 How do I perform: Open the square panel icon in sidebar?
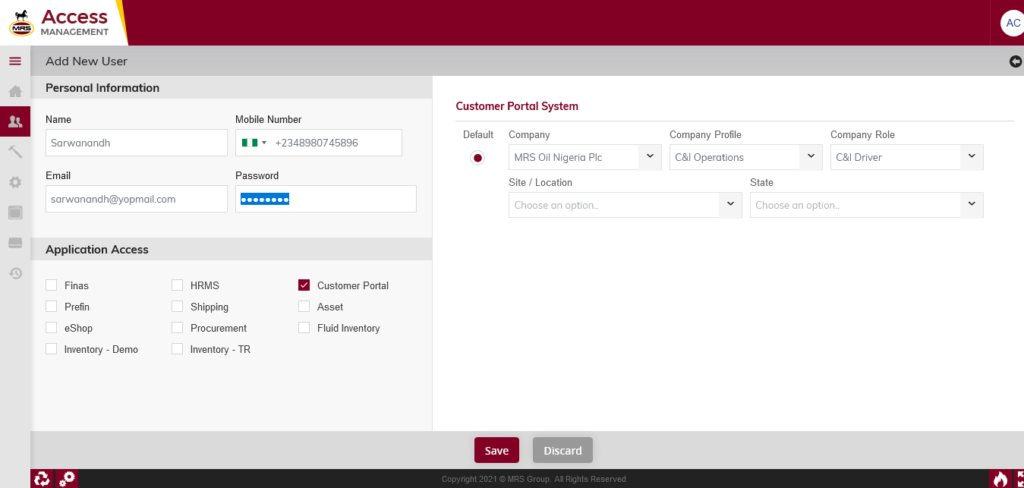click(x=15, y=212)
